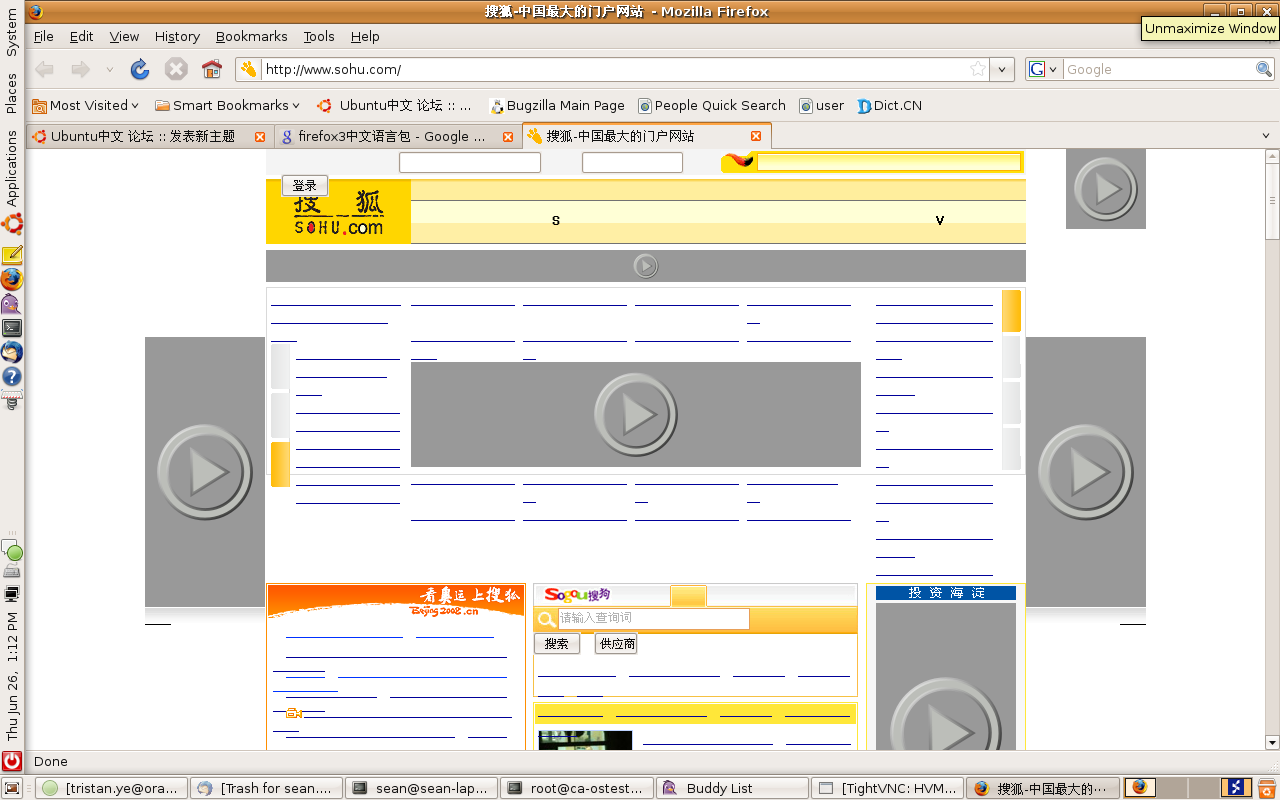Viewport: 1280px width, 800px height.
Task: Click the Sohu.com logo
Action: [x=338, y=212]
